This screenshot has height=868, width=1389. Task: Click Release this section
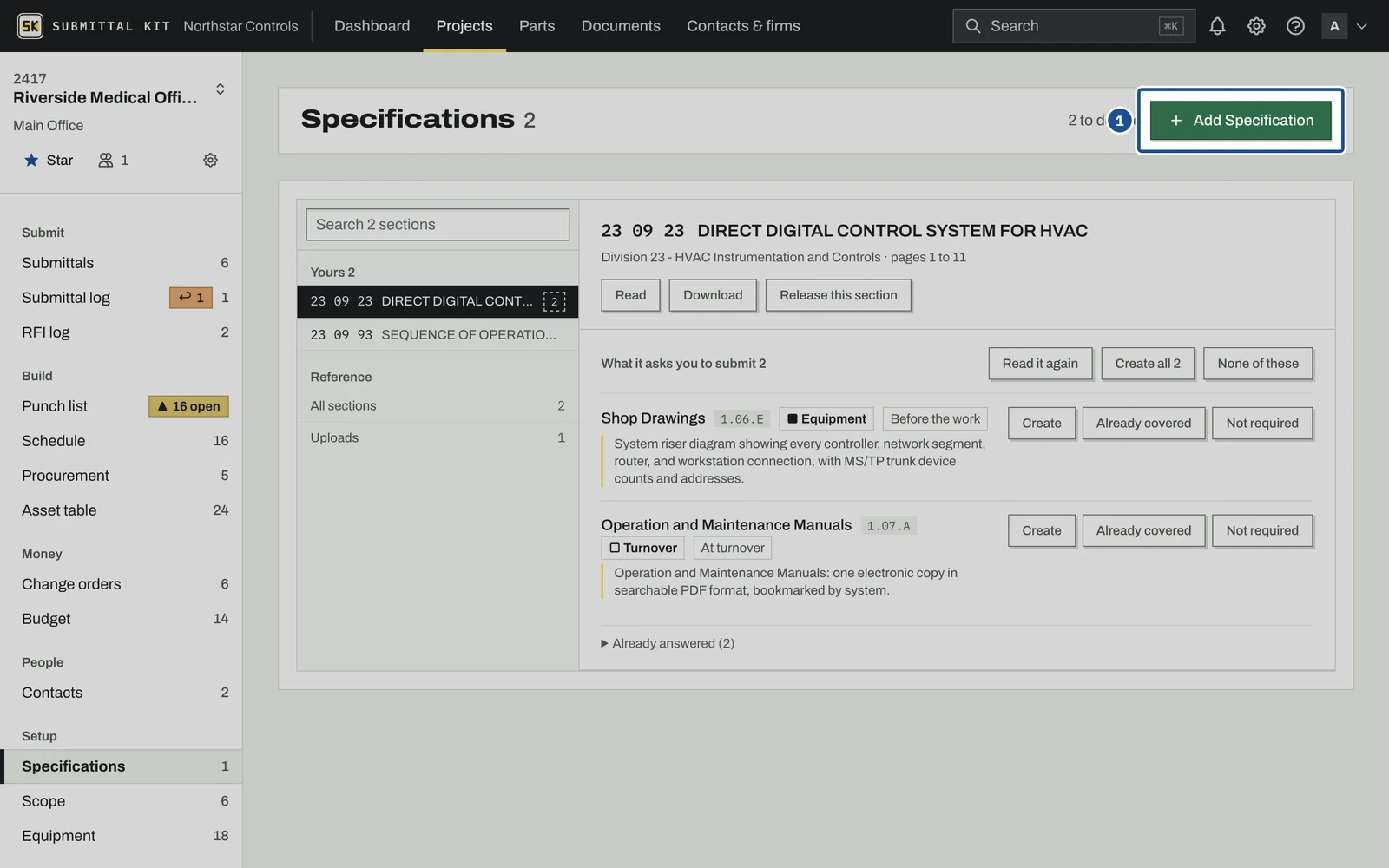click(x=839, y=295)
